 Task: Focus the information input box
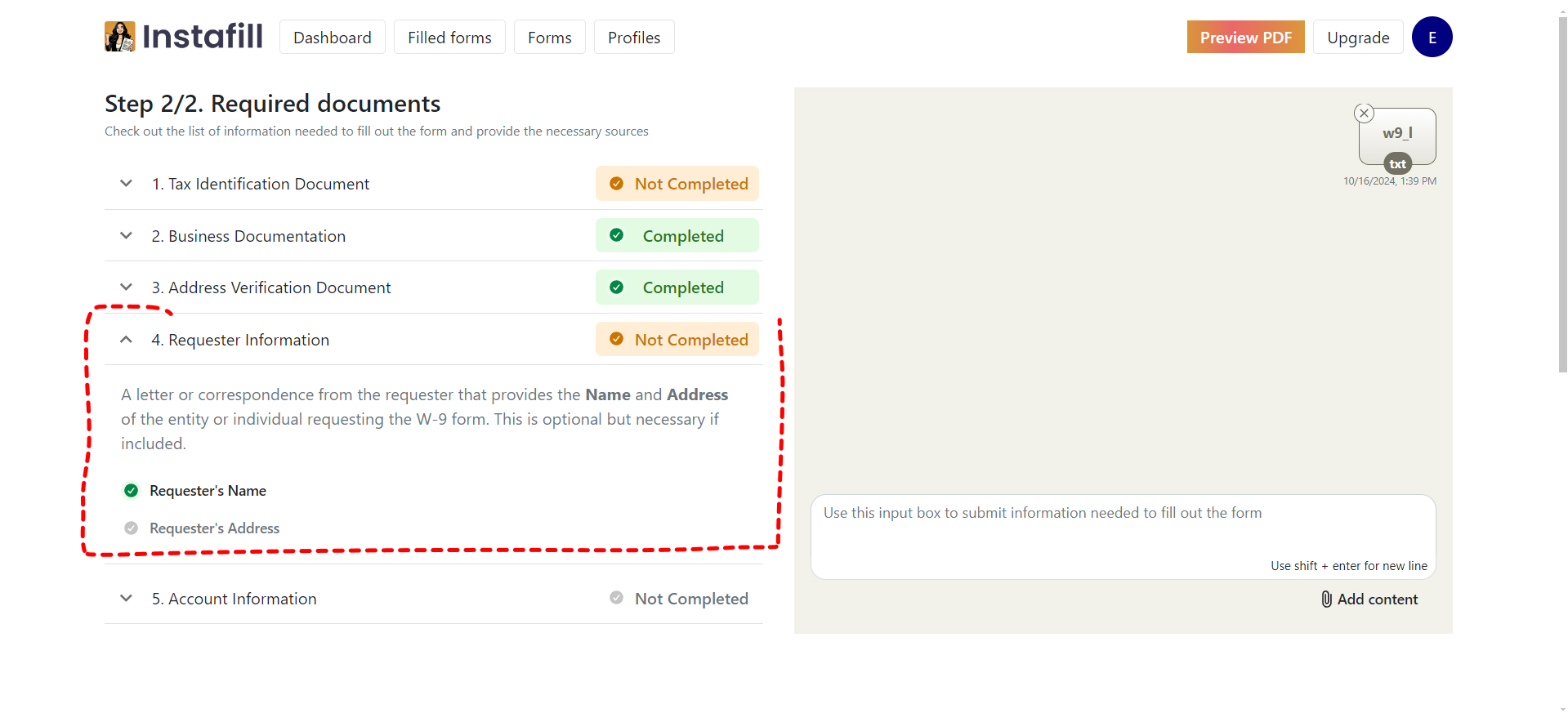coord(1124,537)
